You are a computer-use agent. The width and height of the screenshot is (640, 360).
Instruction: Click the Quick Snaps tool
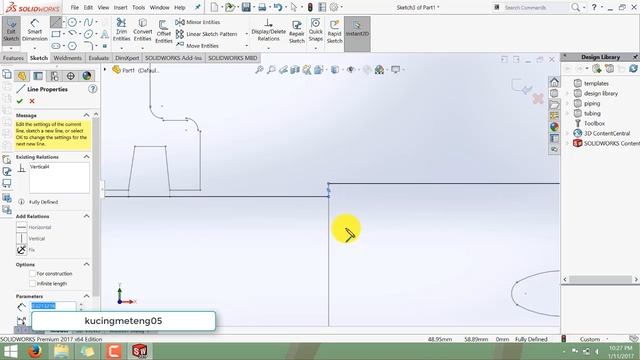tap(316, 29)
